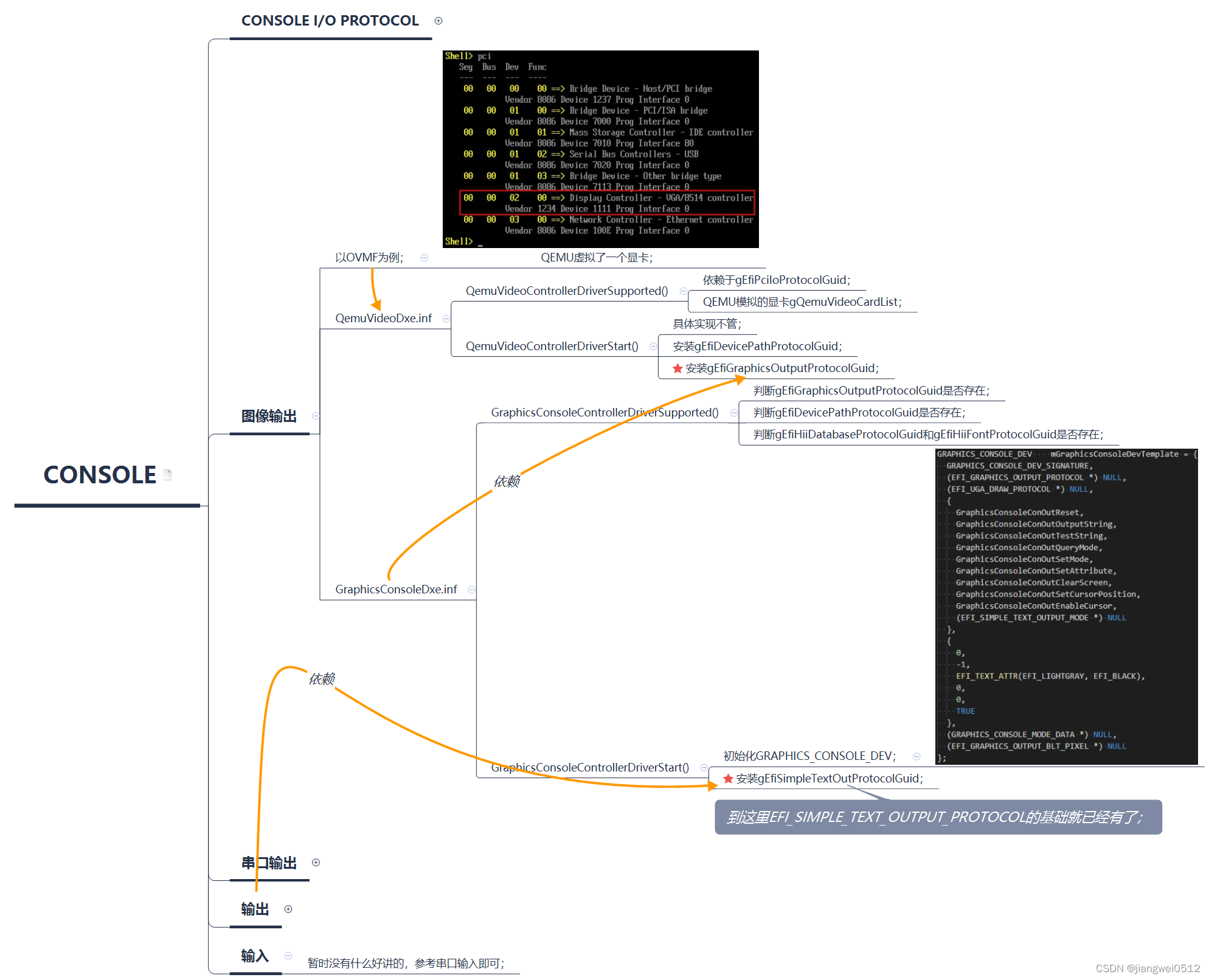Viewport: 1209px width, 980px height.
Task: Expand the CONSOLE I/O PROTOCOL node
Action: point(438,21)
